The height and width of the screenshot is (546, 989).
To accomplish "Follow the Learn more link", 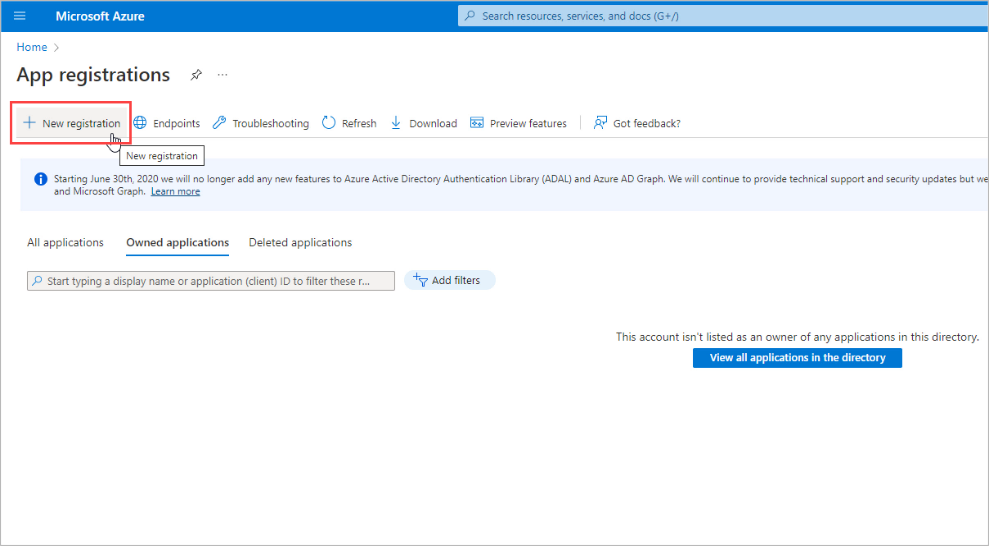I will click(175, 192).
